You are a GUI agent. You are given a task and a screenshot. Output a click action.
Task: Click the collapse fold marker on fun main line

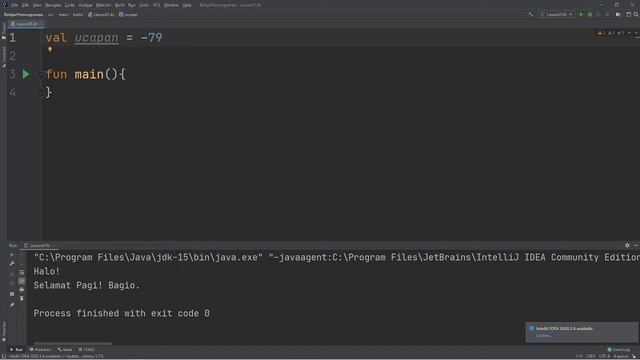click(x=40, y=74)
